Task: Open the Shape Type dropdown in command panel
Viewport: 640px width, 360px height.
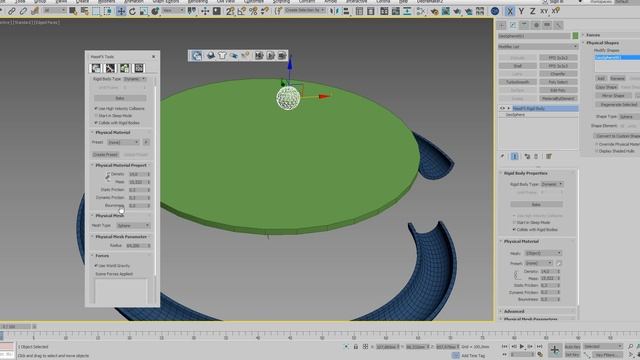Action: 629,117
